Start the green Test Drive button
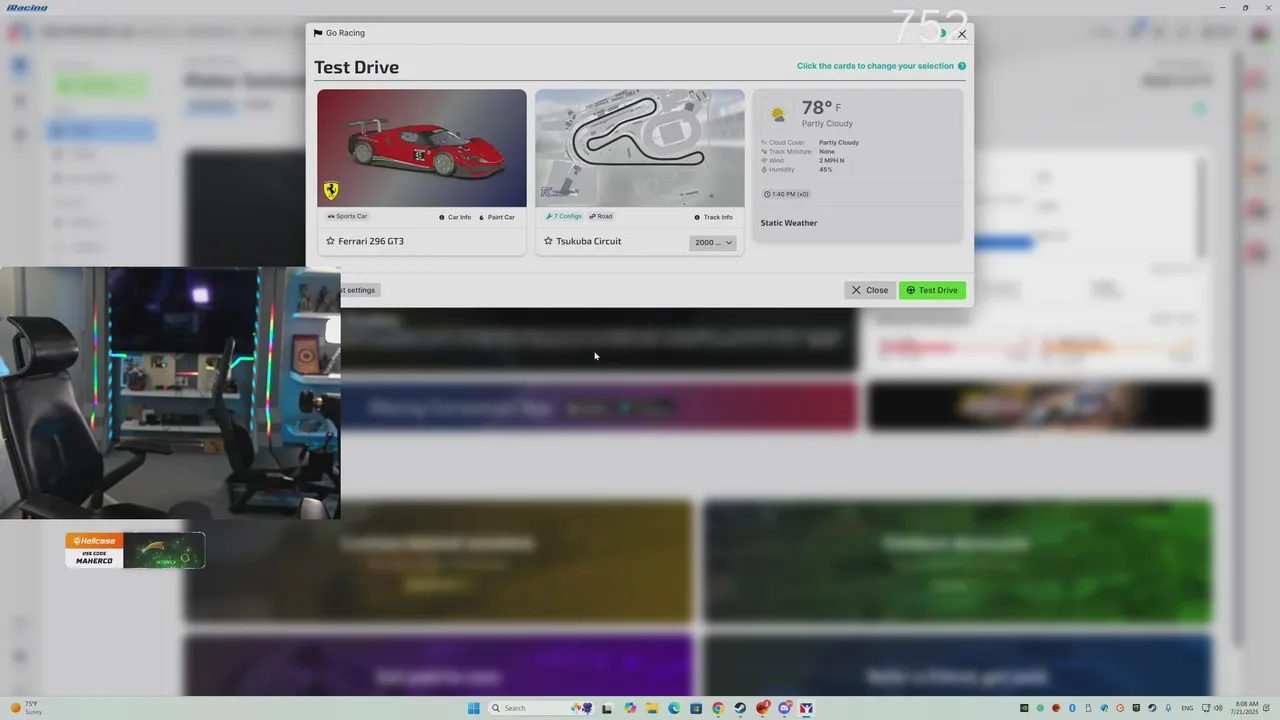The width and height of the screenshot is (1280, 720). (932, 290)
